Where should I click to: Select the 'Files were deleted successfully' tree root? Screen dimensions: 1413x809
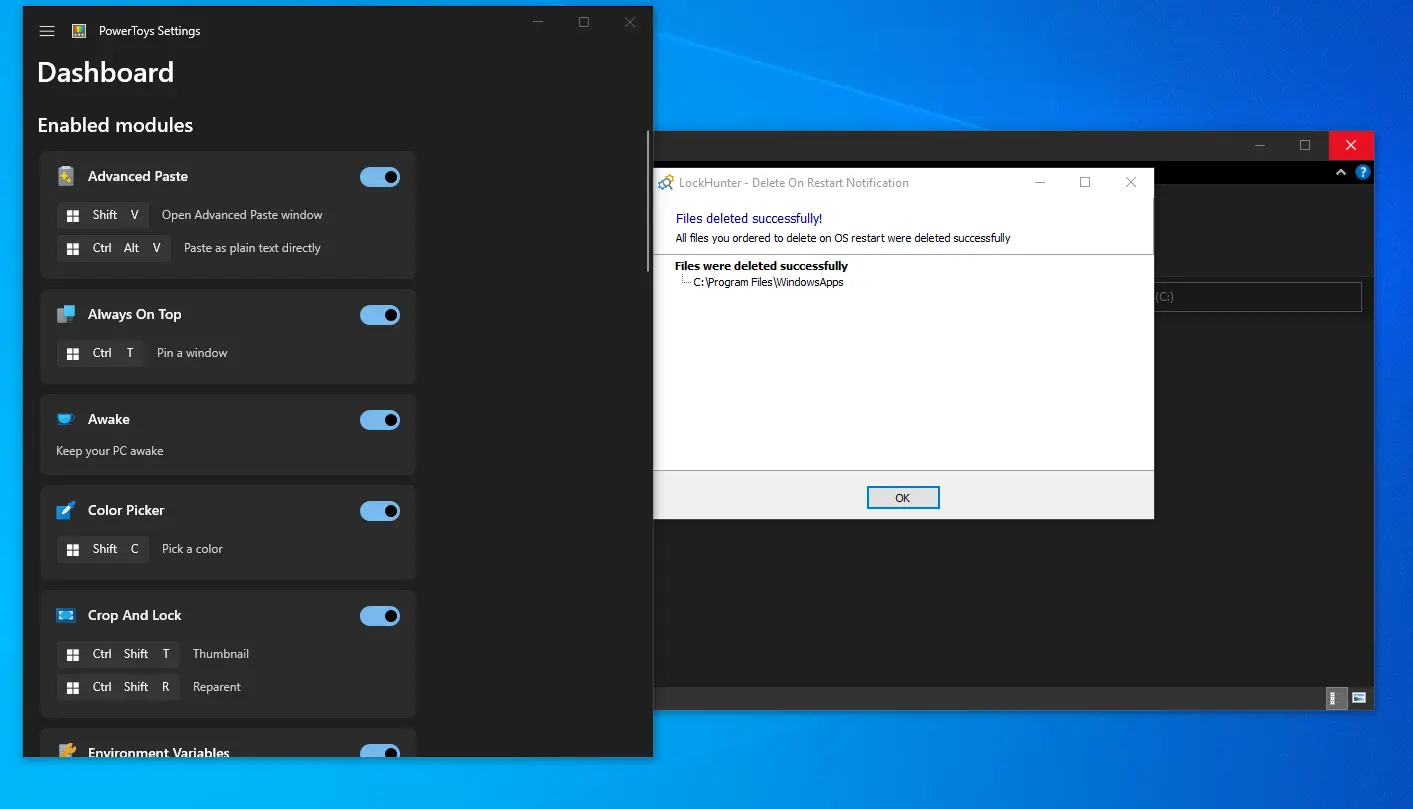point(761,266)
